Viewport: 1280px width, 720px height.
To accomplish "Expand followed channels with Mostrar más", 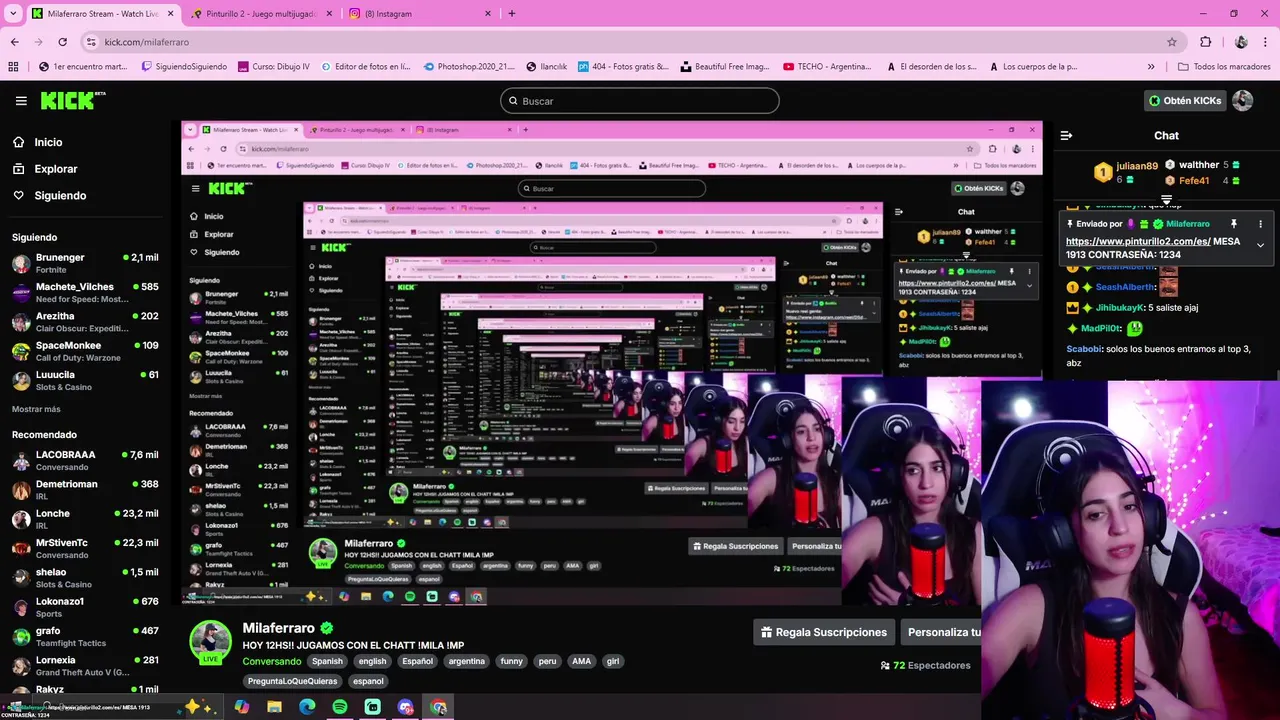I will click(x=36, y=409).
